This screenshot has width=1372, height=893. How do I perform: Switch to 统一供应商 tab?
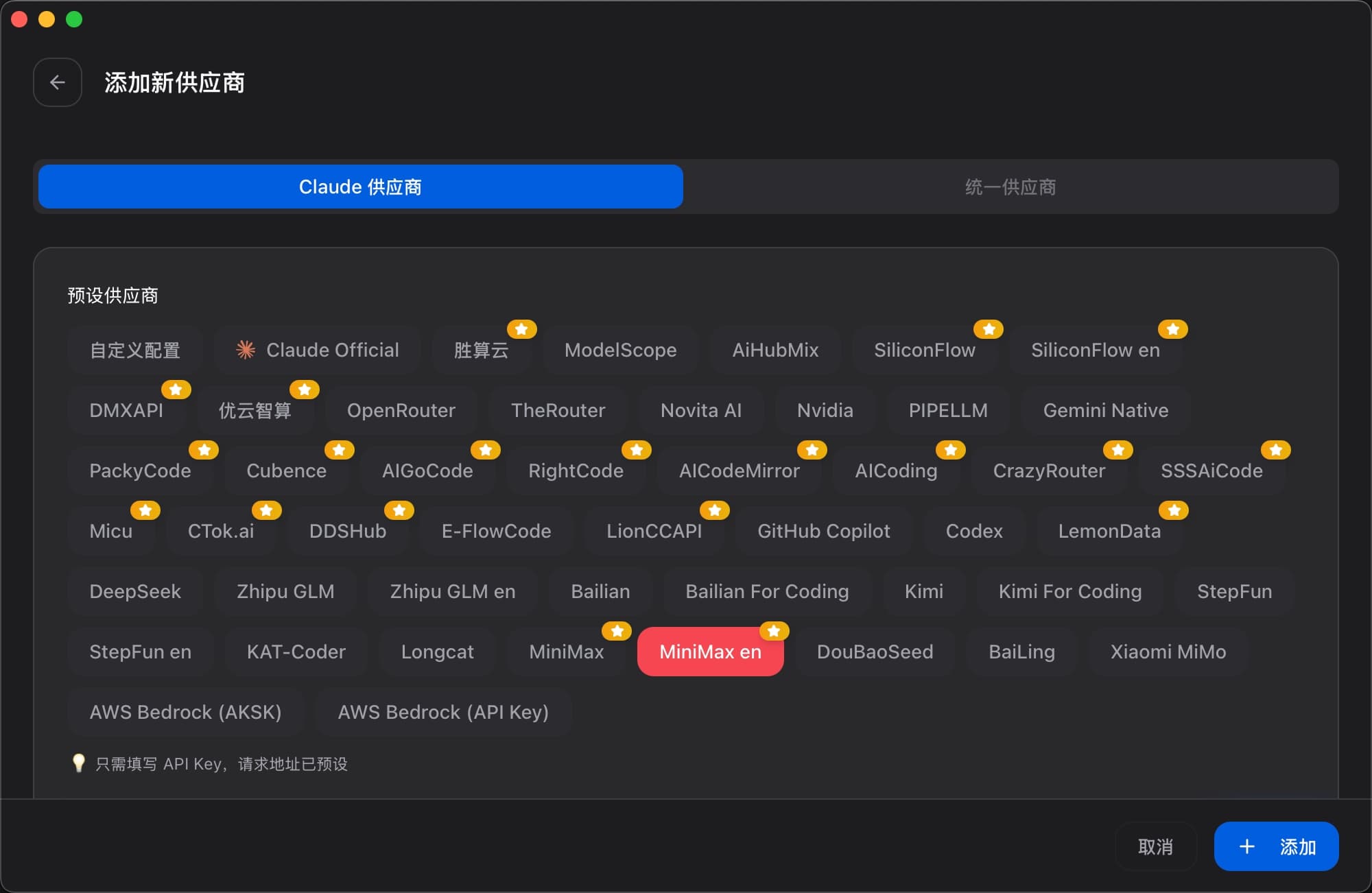1010,187
